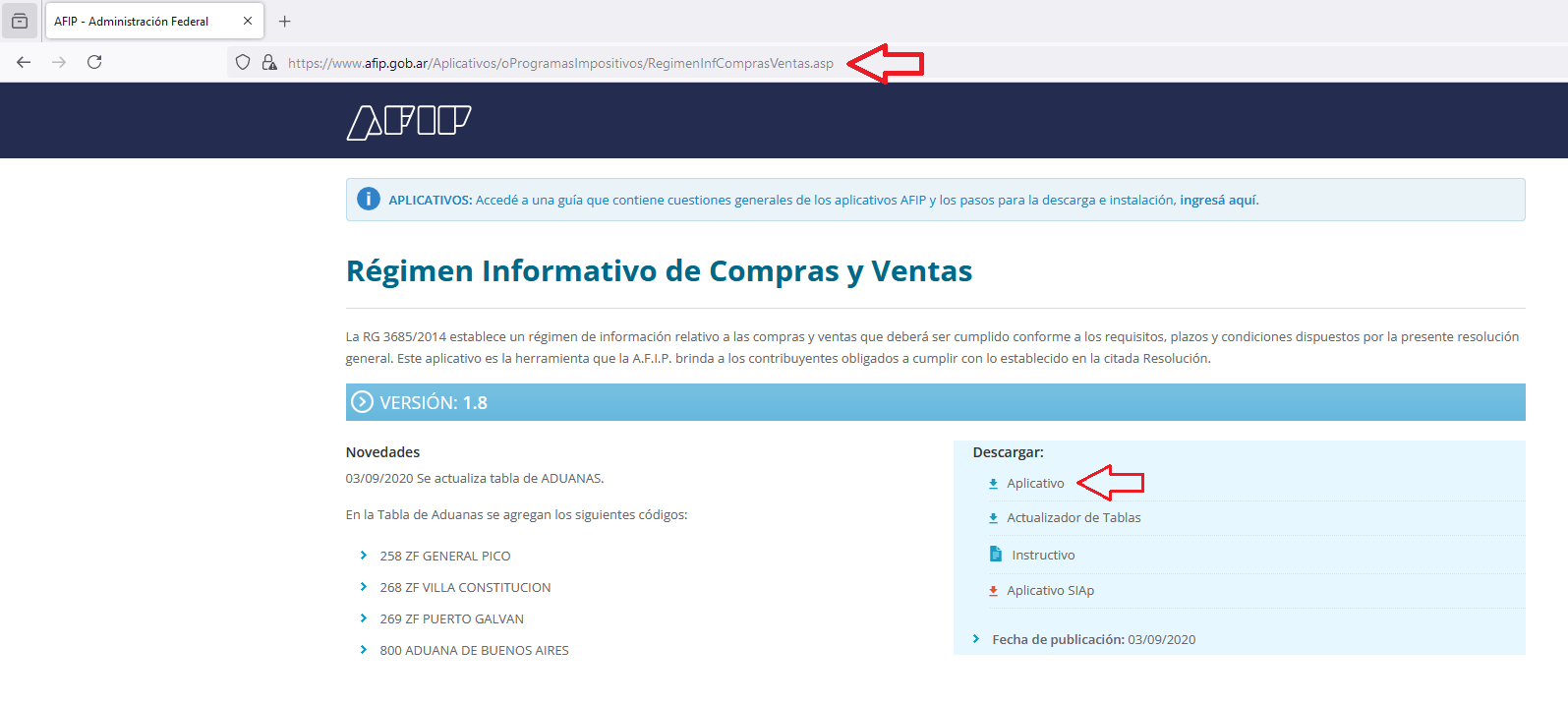Click chevron next to 258 ZF GENERAL PICO
Image resolution: width=1568 pixels, height=706 pixels.
pyautogui.click(x=364, y=556)
